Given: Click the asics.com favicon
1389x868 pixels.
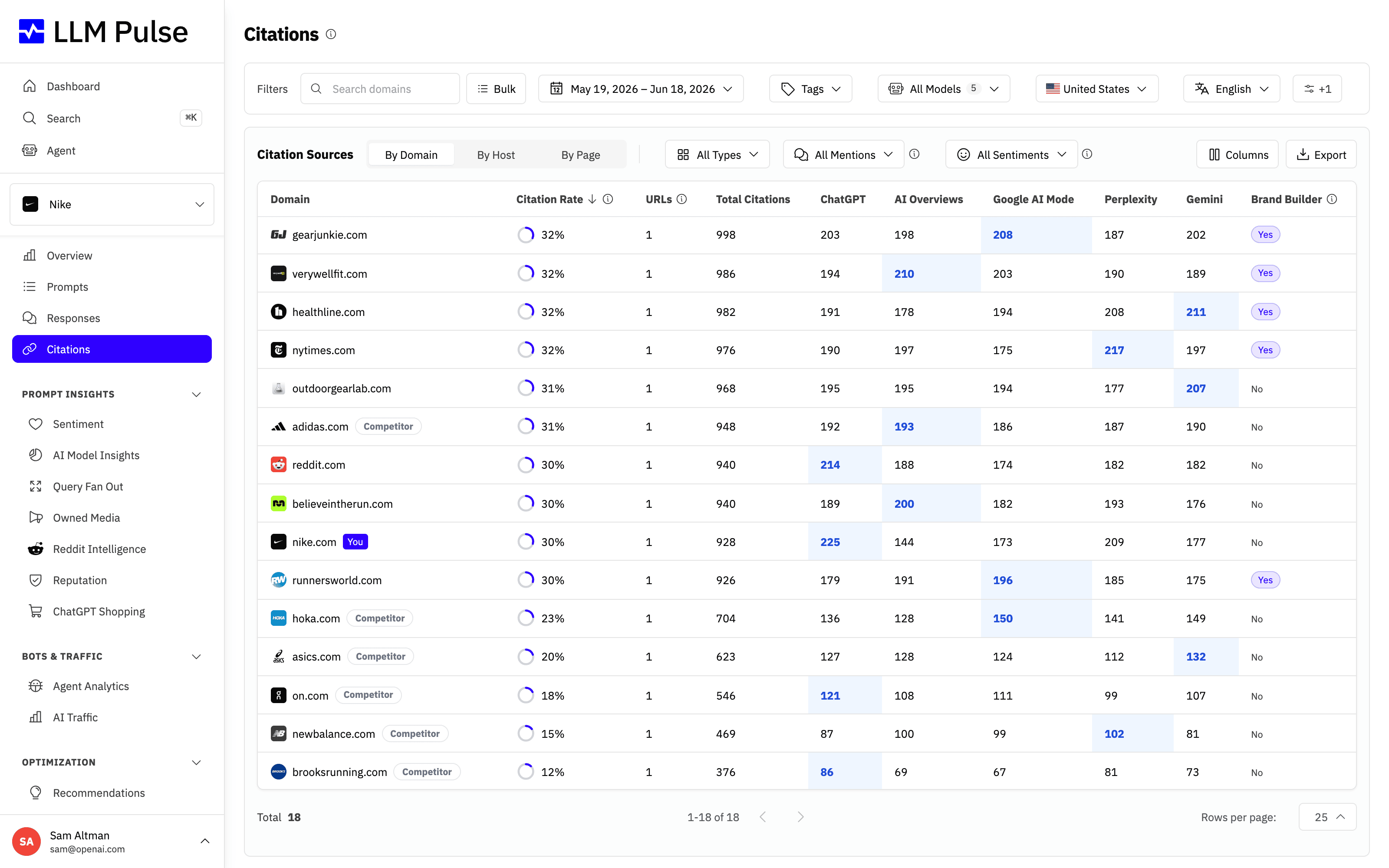Looking at the screenshot, I should click(278, 657).
